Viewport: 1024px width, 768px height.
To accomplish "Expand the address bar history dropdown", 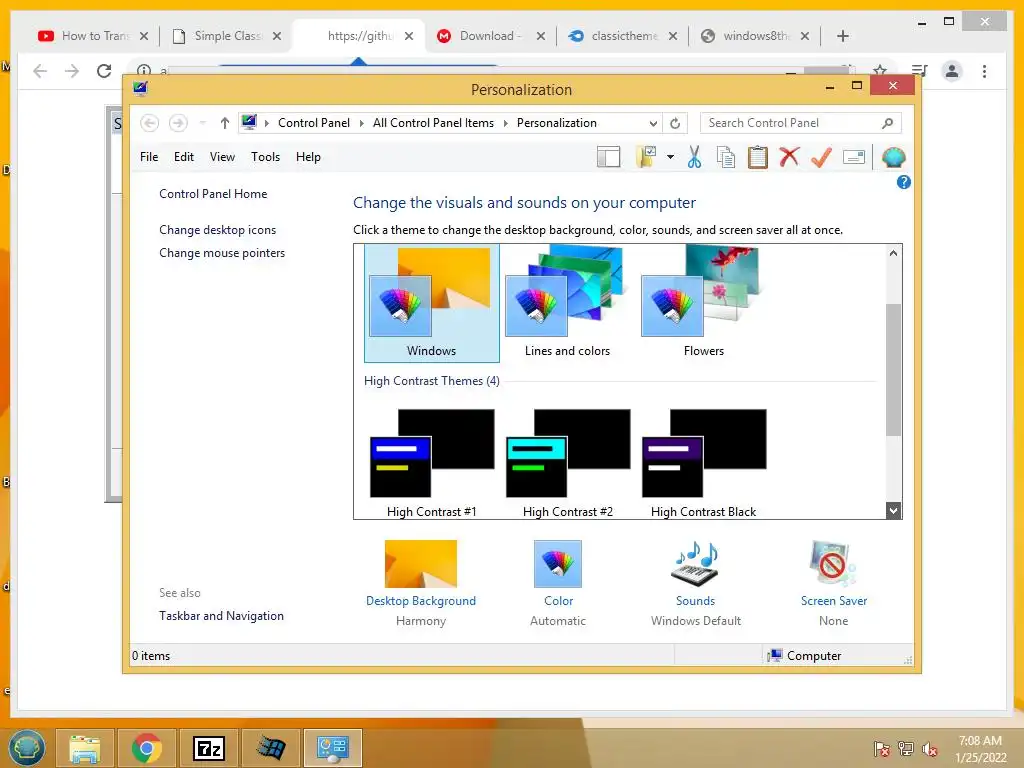I will 653,123.
